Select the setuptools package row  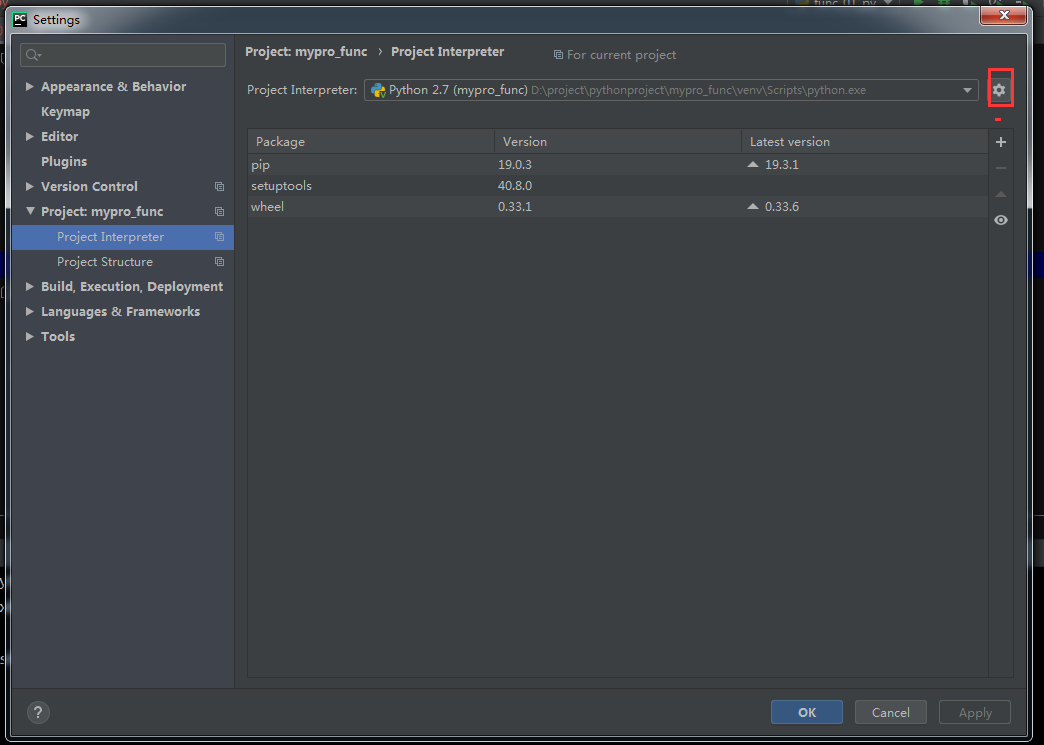[x=618, y=186]
